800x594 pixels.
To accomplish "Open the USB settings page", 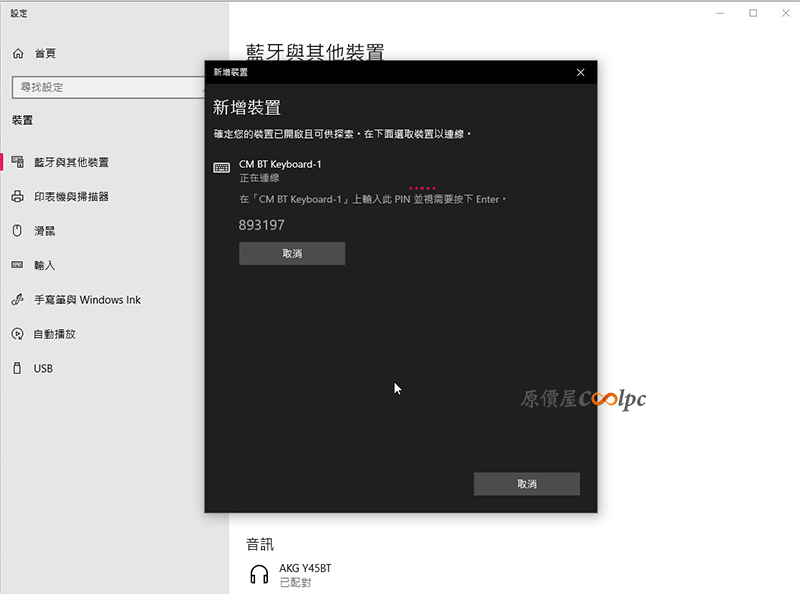I will pos(43,368).
